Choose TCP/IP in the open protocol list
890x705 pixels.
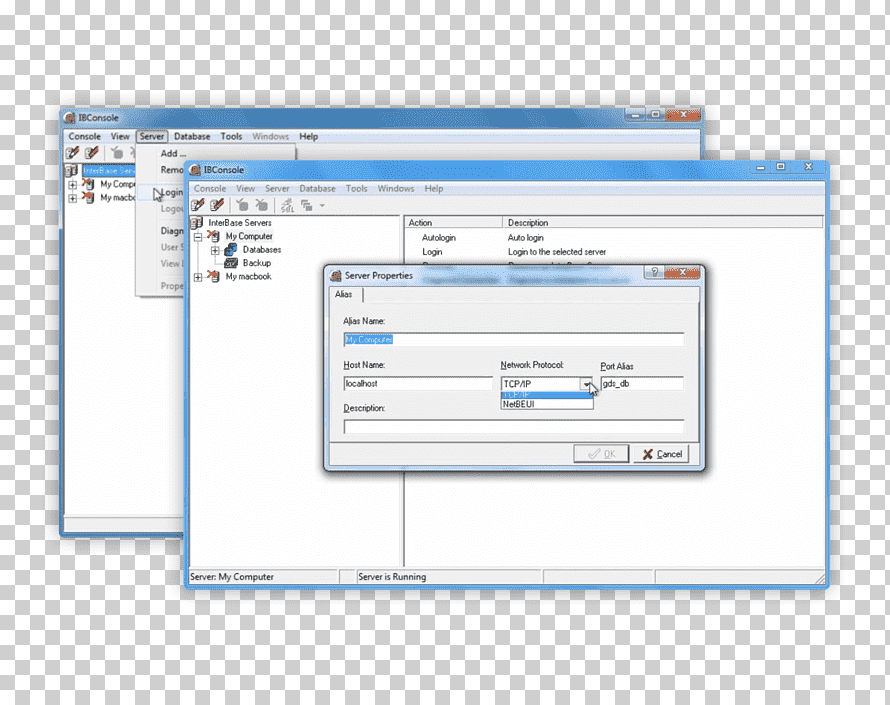click(547, 395)
